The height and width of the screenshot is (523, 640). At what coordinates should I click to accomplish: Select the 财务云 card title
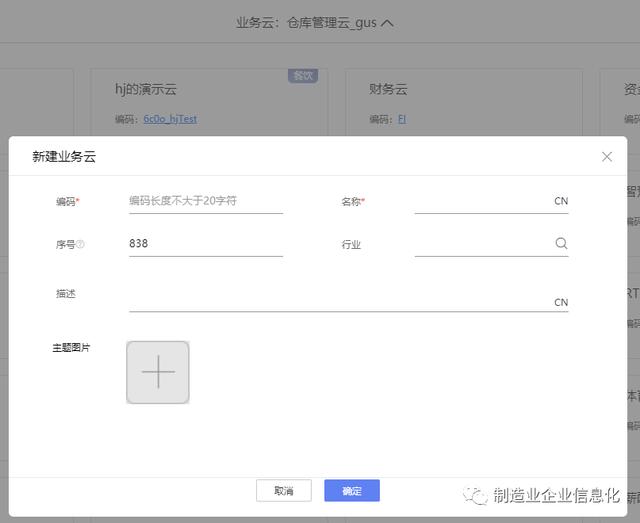pyautogui.click(x=388, y=89)
